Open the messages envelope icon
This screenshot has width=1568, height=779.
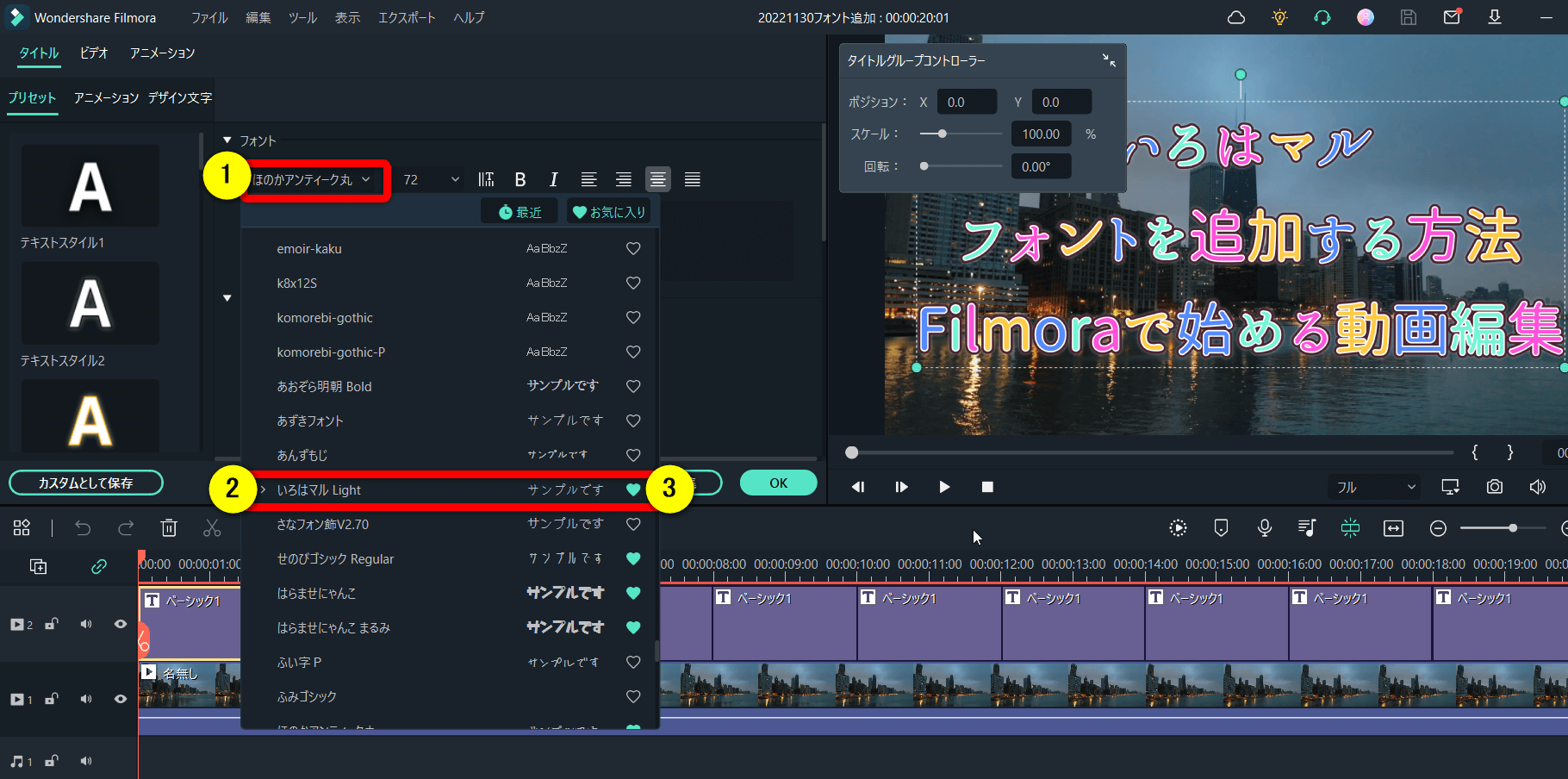tap(1452, 16)
